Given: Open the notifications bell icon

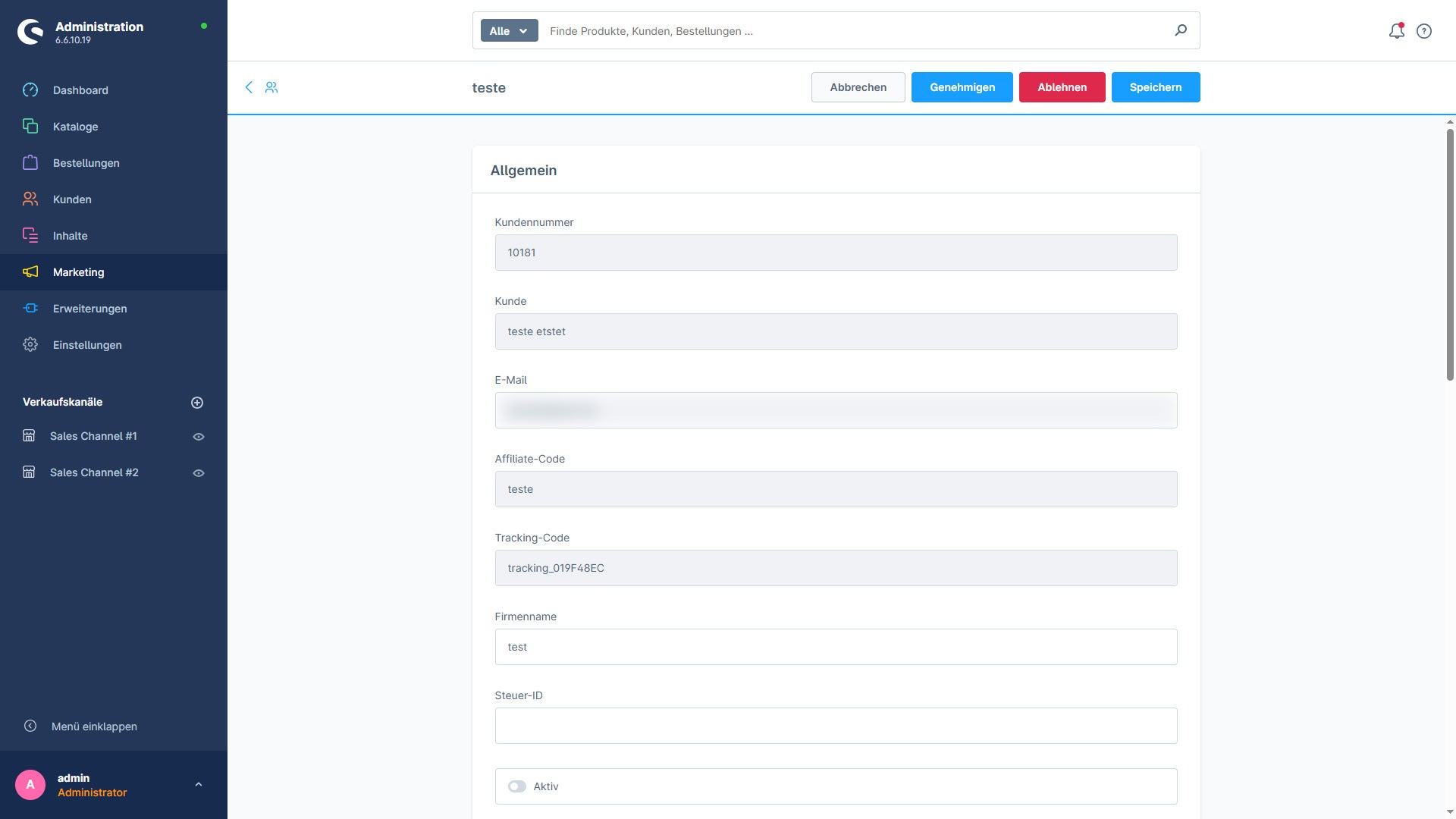Looking at the screenshot, I should [x=1396, y=31].
